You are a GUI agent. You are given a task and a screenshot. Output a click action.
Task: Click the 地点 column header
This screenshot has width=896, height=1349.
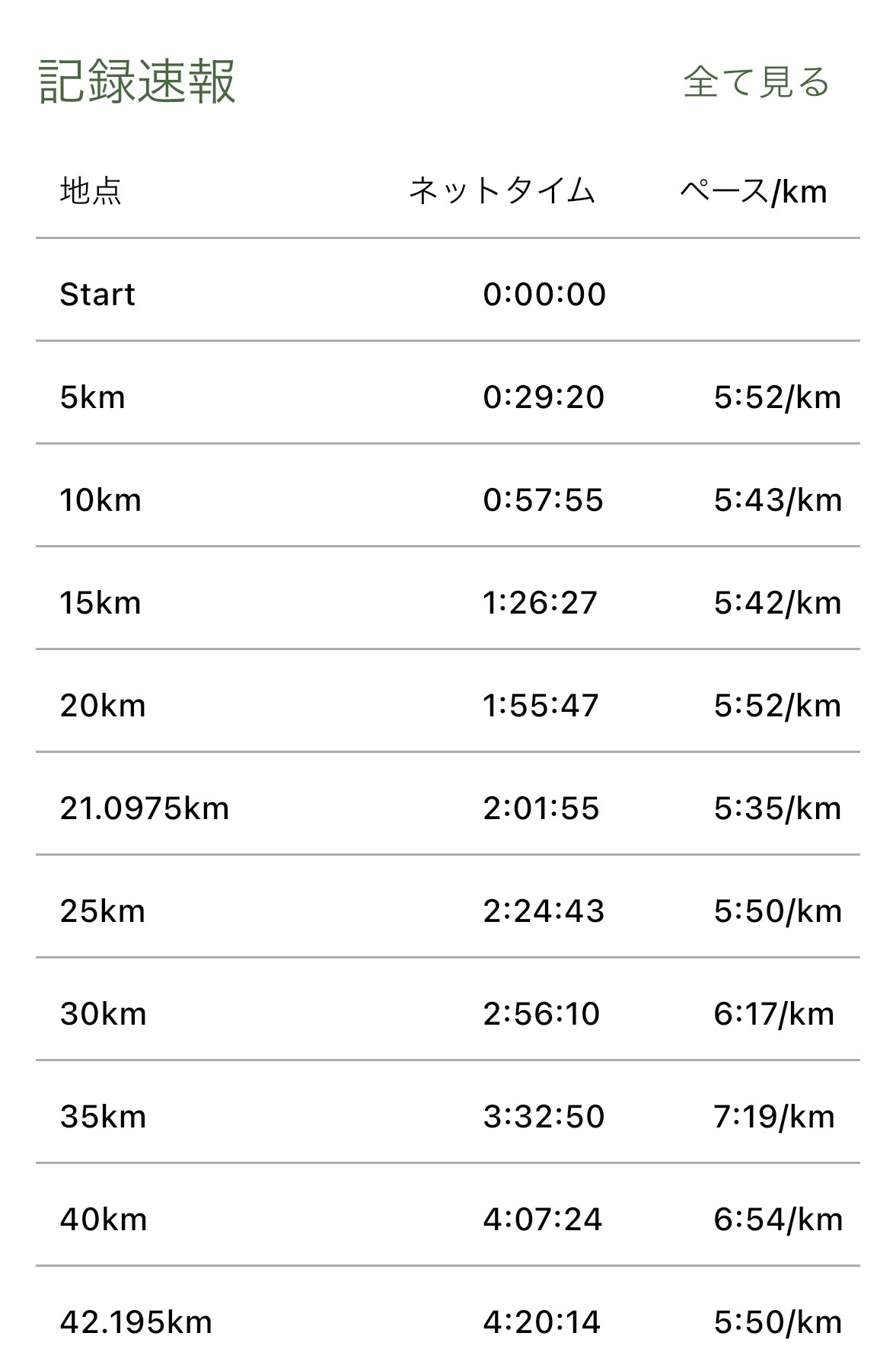click(91, 191)
